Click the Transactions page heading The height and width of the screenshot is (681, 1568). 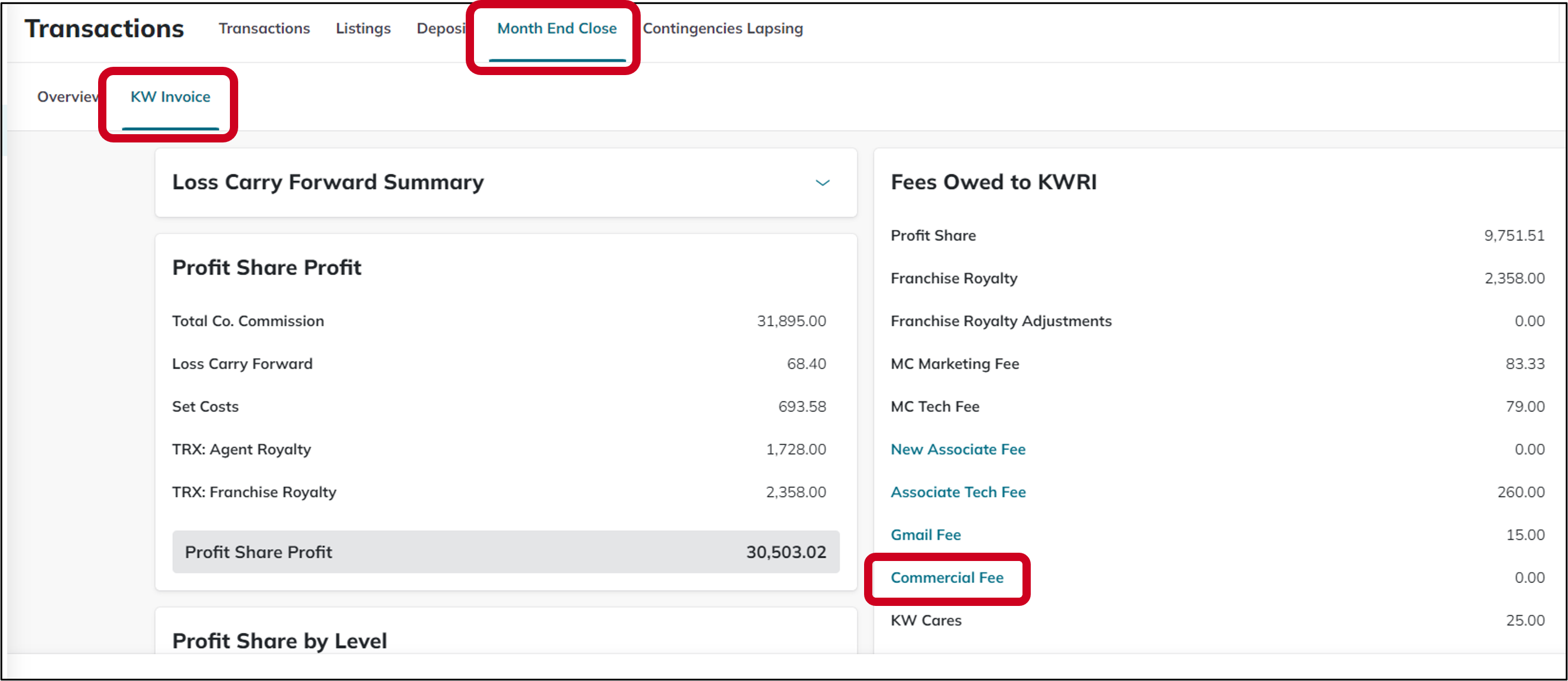(103, 28)
